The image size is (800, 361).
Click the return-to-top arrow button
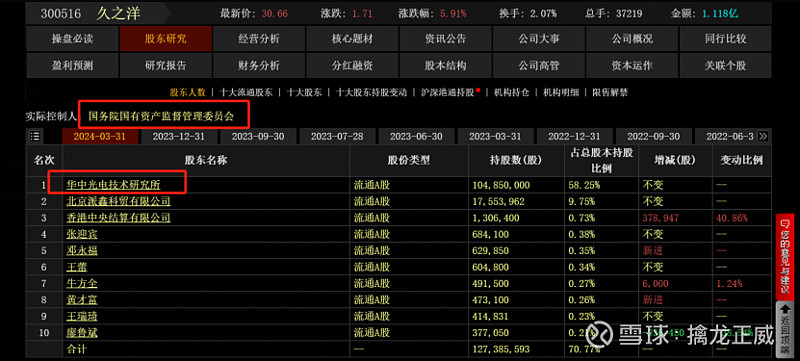pyautogui.click(x=784, y=330)
